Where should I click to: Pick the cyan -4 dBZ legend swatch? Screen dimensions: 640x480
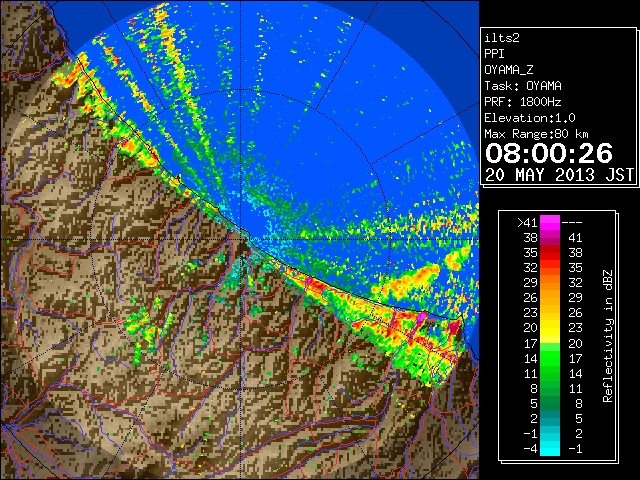[x=550, y=448]
